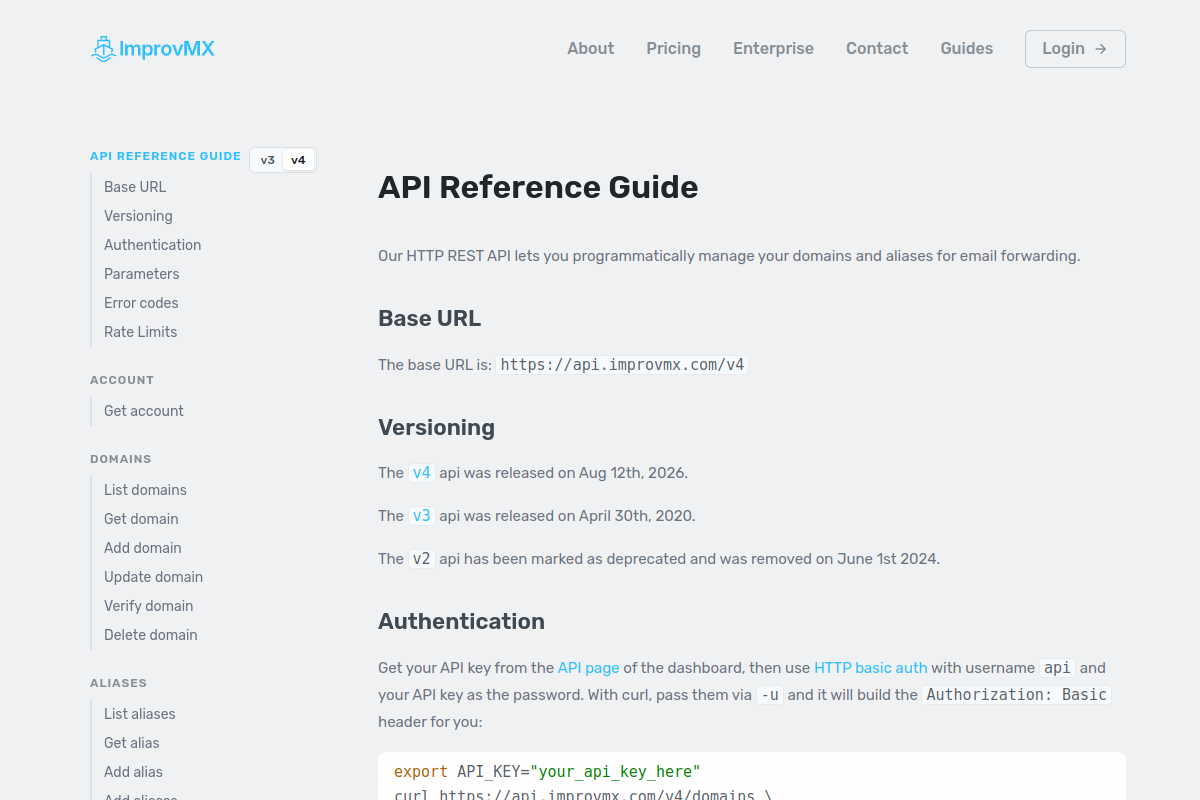The image size is (1200, 800).
Task: Click the v2 code label in Versioning
Action: click(x=422, y=559)
